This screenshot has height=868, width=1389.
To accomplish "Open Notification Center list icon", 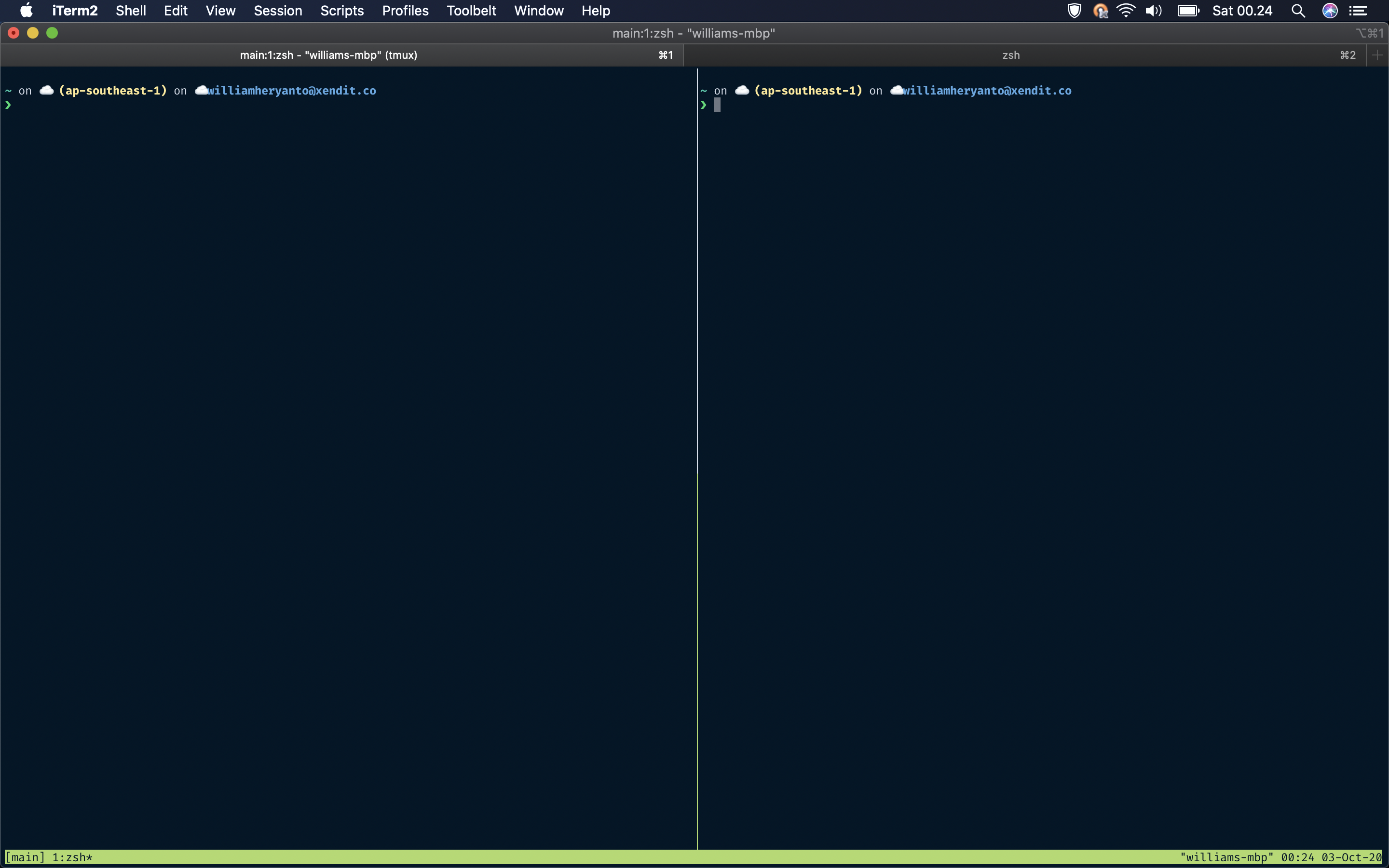I will coord(1358,10).
